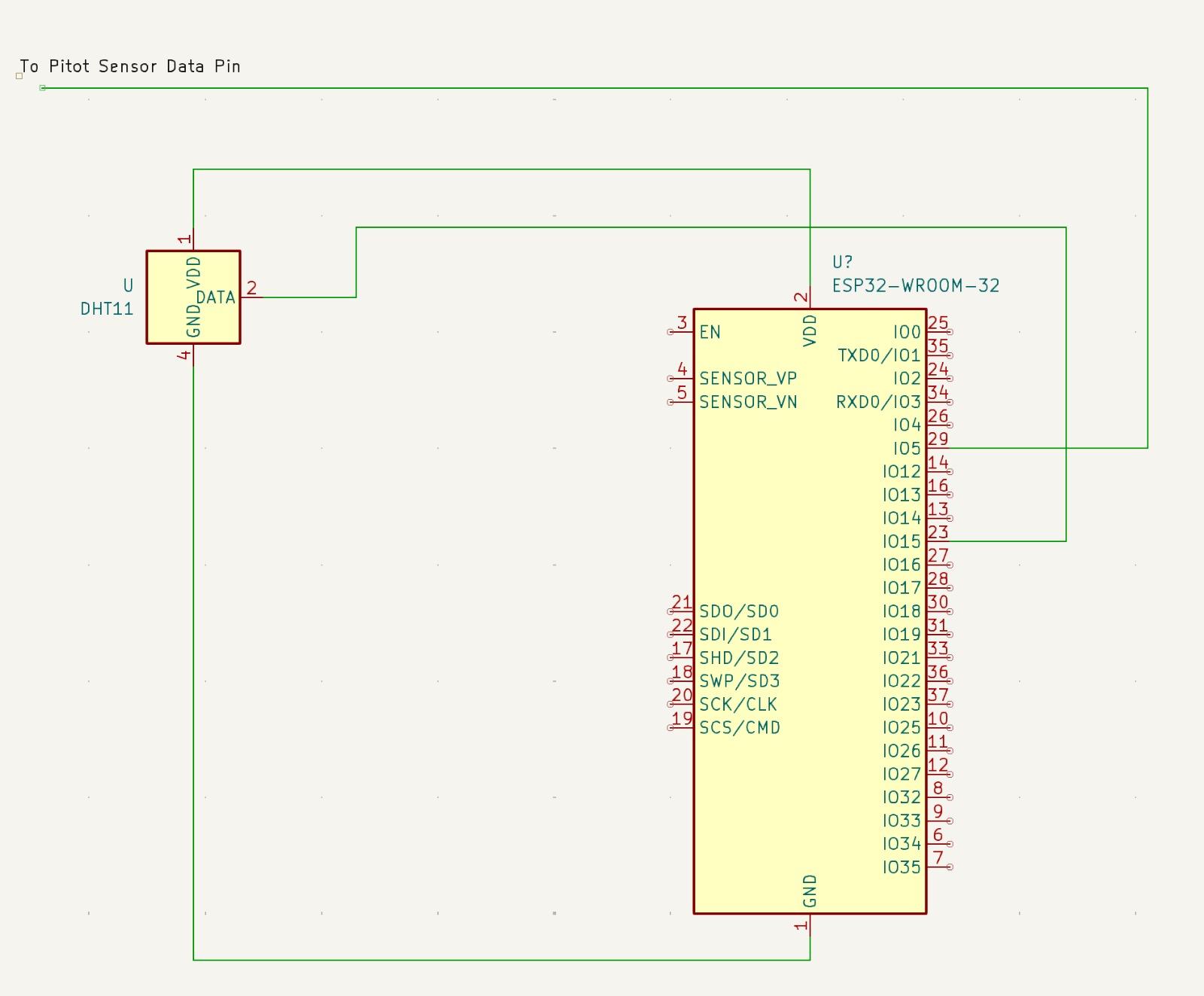Click the U? reference designator
Screen dimensions: 1204x996
[x=842, y=262]
